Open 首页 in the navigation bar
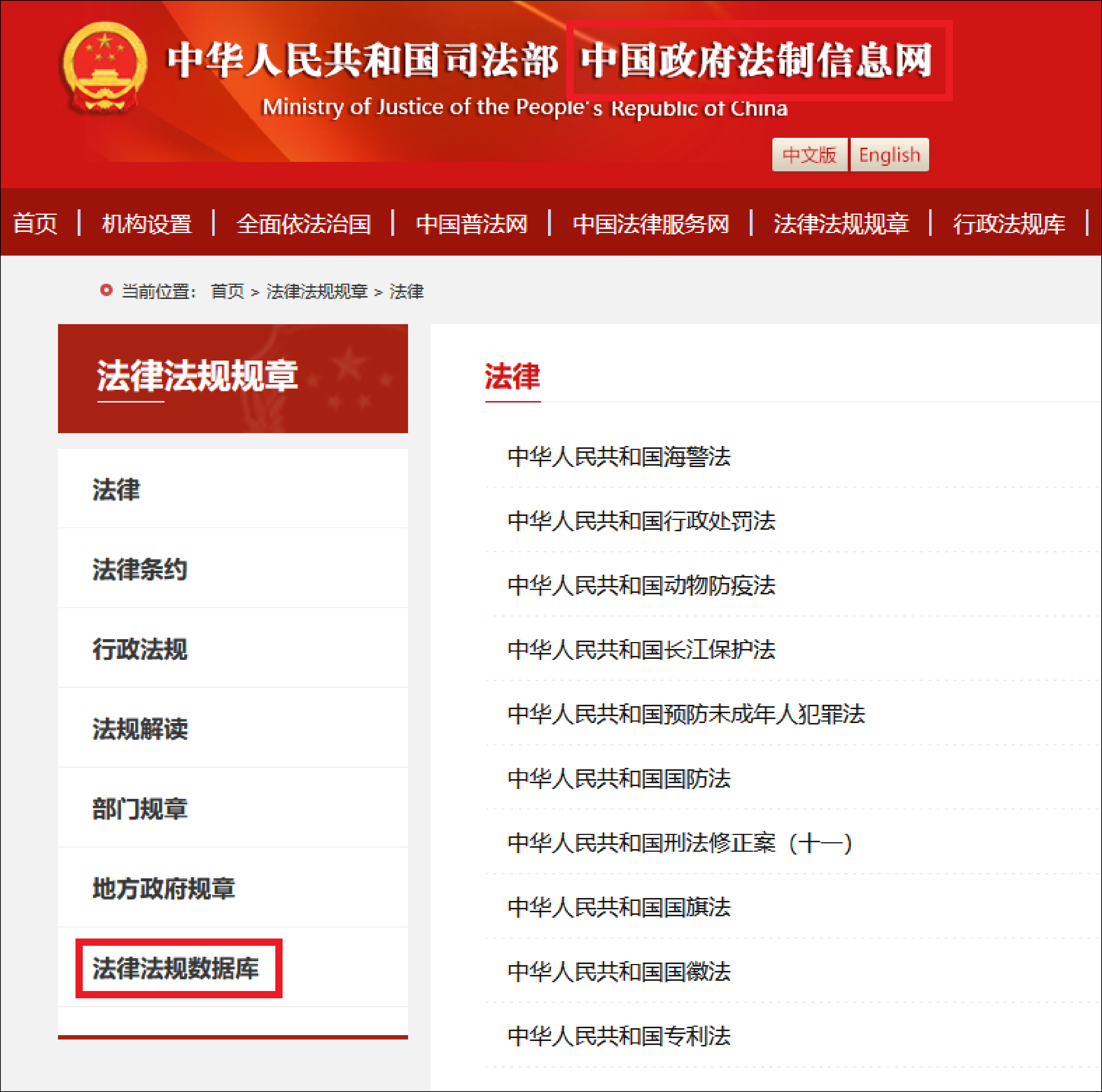The height and width of the screenshot is (1092, 1102). 35,224
